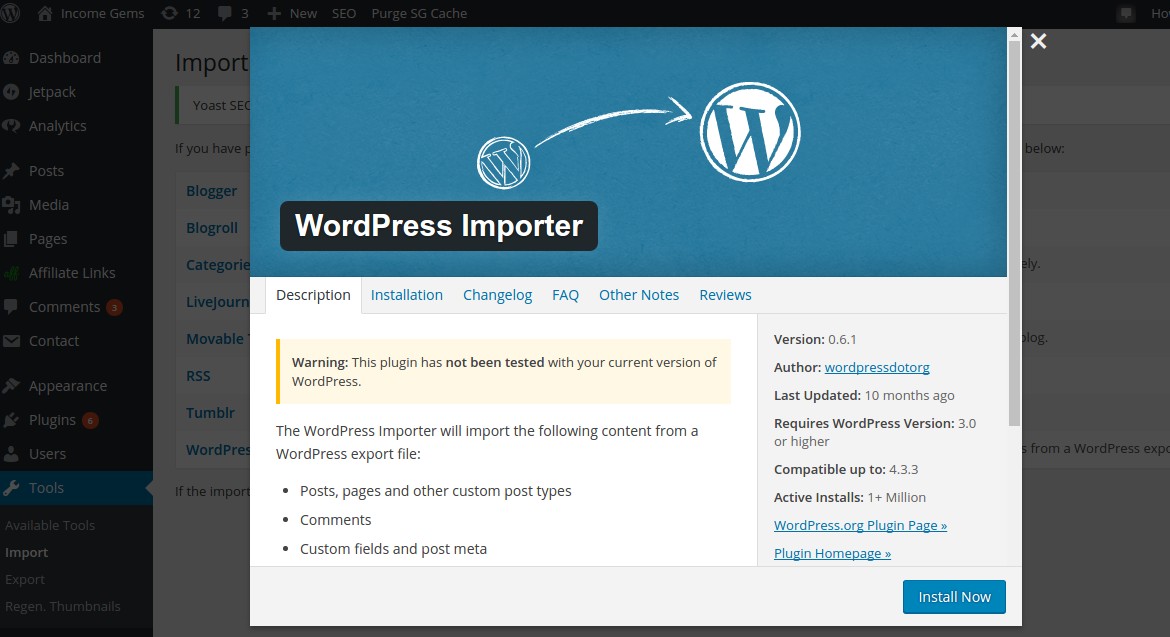Open the Plugin Homepage link
The height and width of the screenshot is (637, 1170).
click(832, 553)
